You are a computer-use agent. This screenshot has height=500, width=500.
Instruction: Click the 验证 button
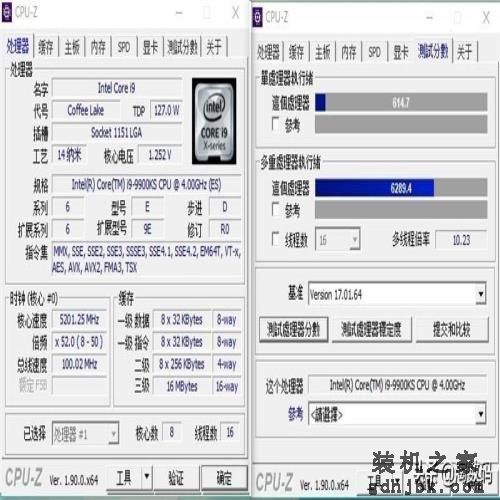[x=176, y=477]
